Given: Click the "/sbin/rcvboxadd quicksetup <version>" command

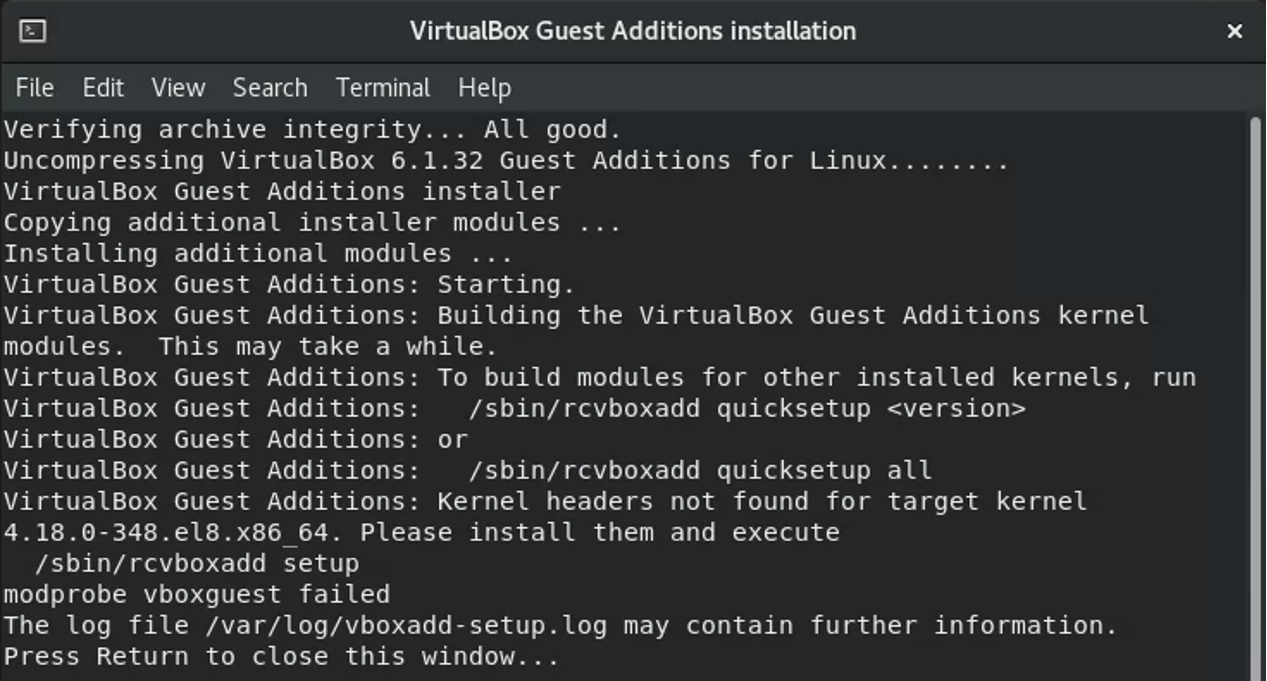Looking at the screenshot, I should tap(746, 409).
